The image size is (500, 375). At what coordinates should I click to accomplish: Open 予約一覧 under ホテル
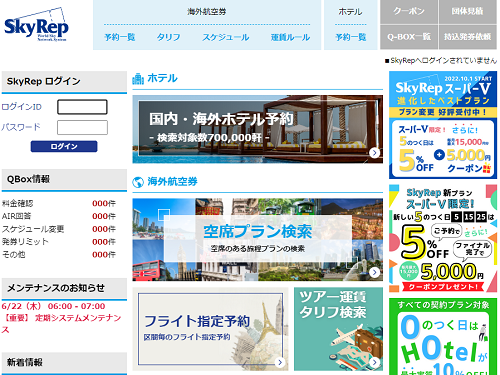pyautogui.click(x=351, y=37)
